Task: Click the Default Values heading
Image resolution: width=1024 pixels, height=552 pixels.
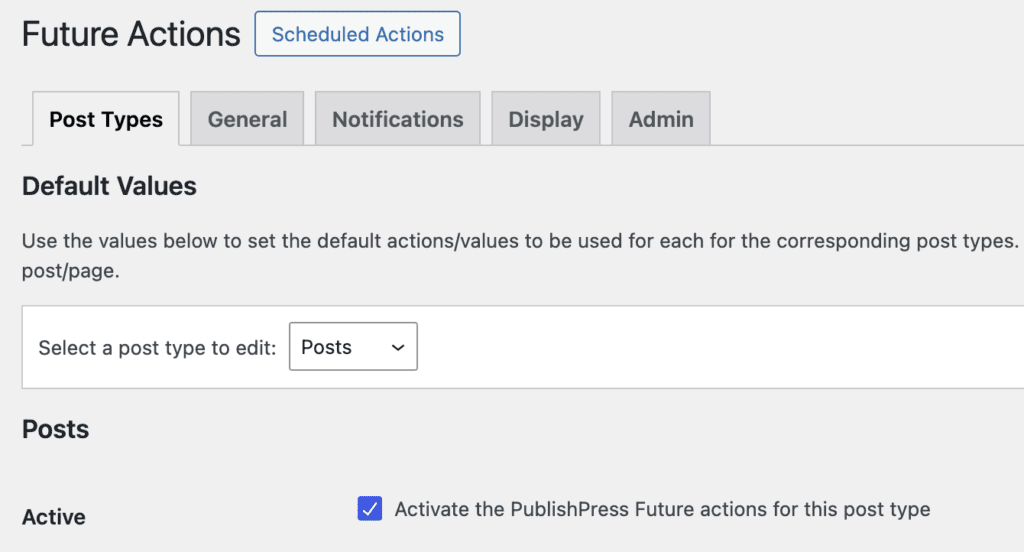Action: coord(109,186)
